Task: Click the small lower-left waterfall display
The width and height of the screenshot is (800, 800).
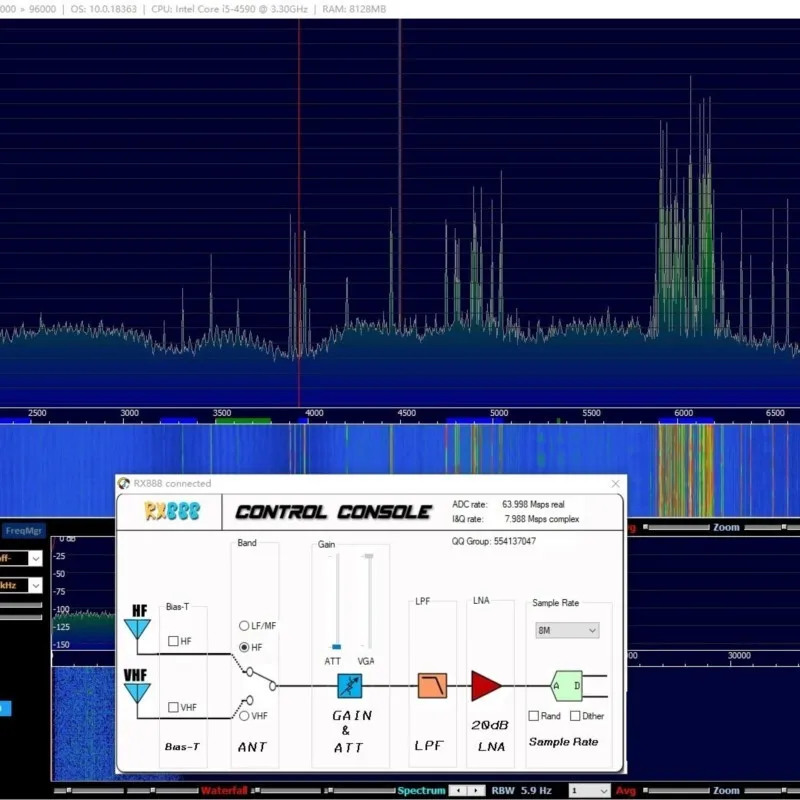Action: coord(84,722)
